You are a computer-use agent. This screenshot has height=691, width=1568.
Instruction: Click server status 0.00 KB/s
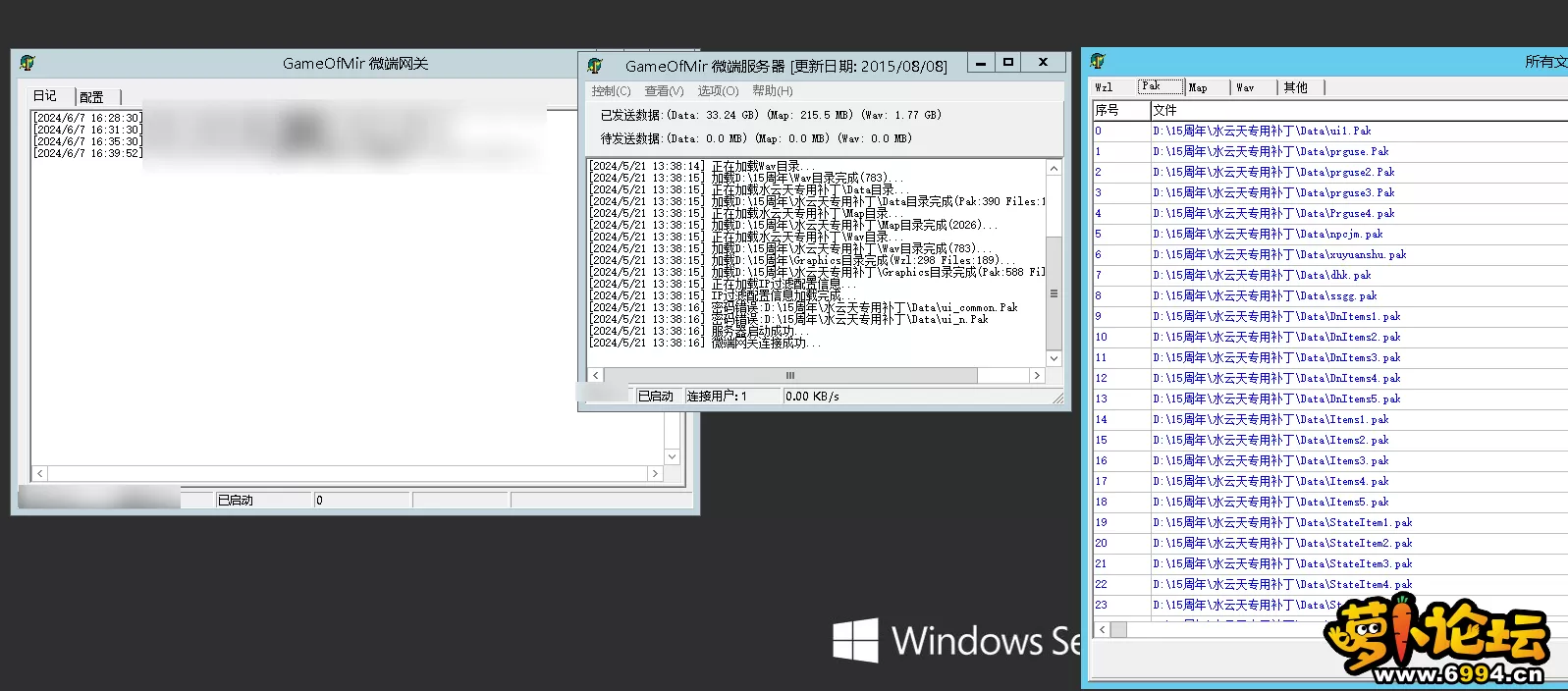point(812,396)
